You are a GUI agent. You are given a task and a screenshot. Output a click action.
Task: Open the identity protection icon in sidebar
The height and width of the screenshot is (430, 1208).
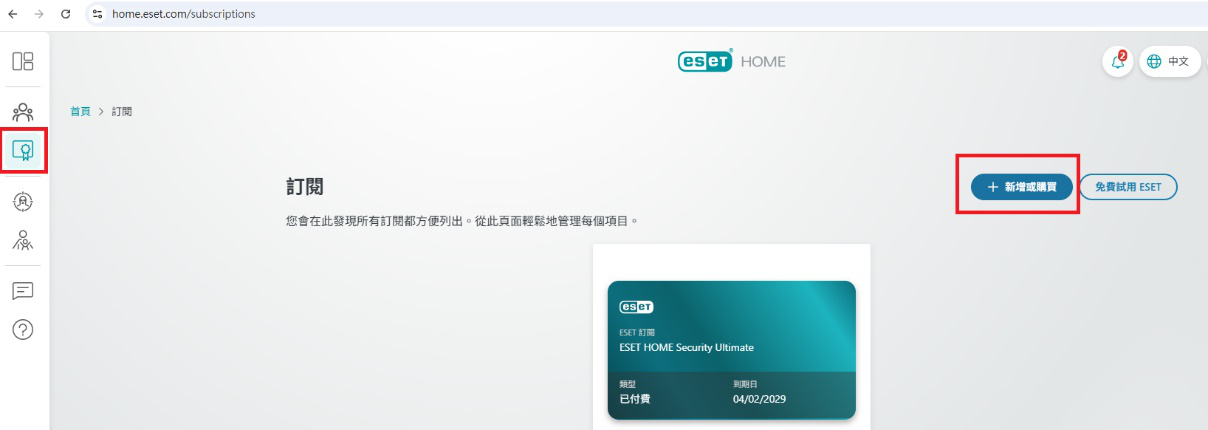tap(23, 201)
